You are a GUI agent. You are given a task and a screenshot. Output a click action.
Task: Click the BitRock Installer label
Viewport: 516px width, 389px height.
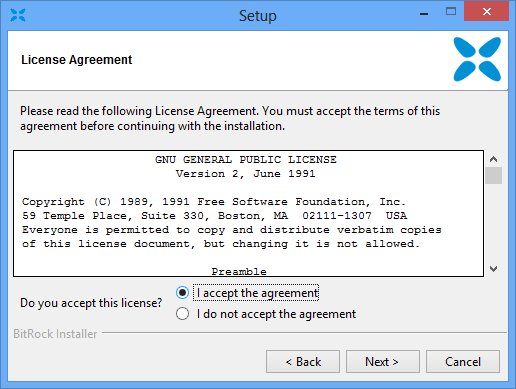(55, 334)
